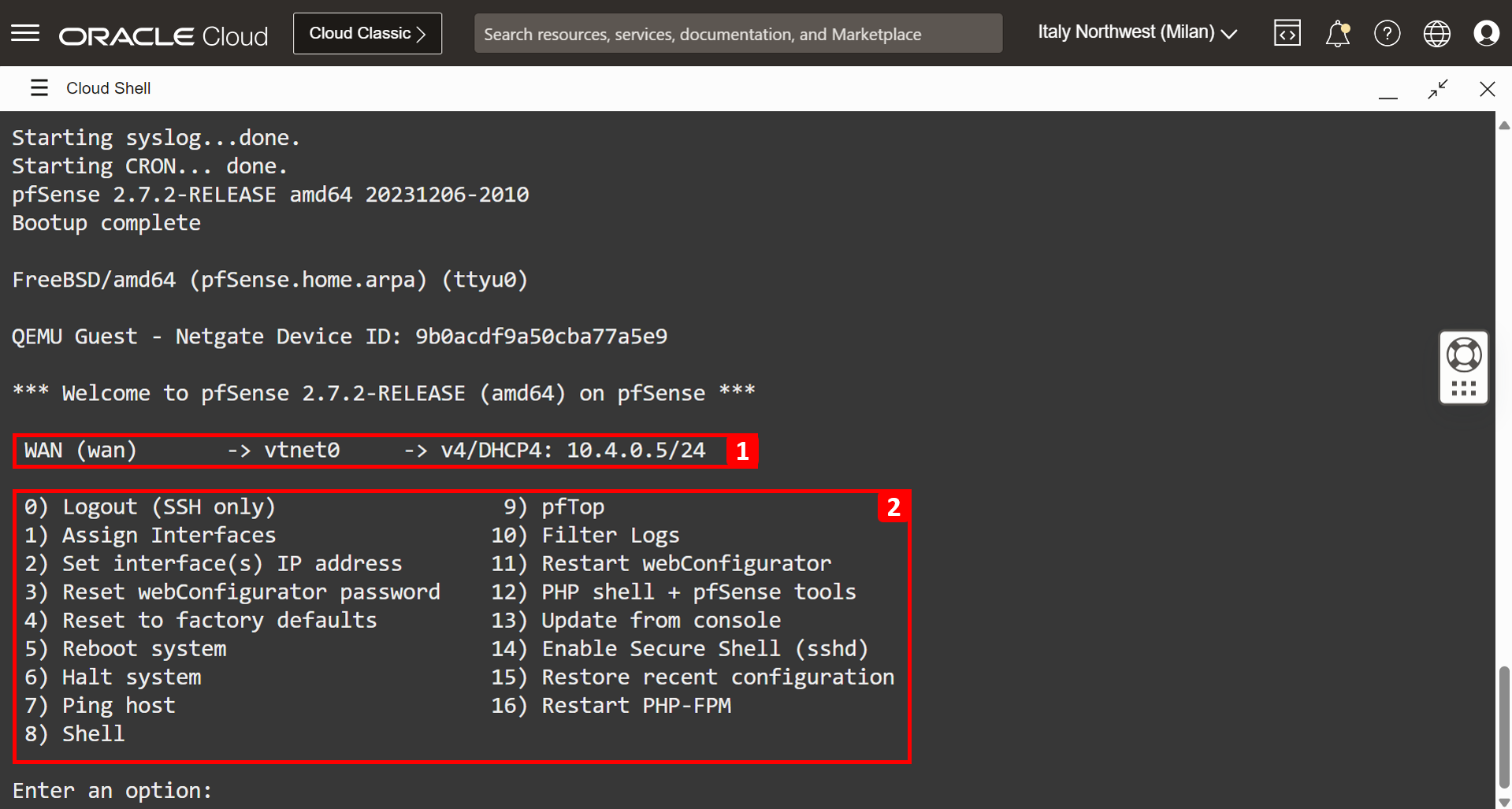Image resolution: width=1512 pixels, height=809 pixels.
Task: Click '7) Ping host' menu line
Action: coord(100,705)
